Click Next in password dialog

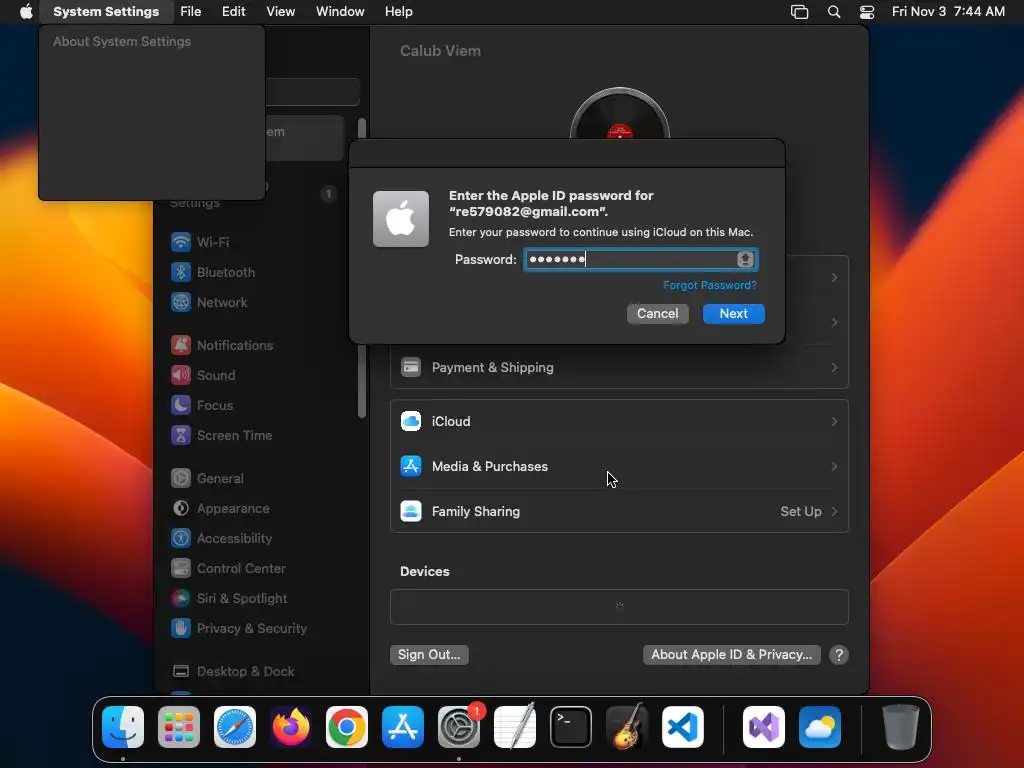733,313
